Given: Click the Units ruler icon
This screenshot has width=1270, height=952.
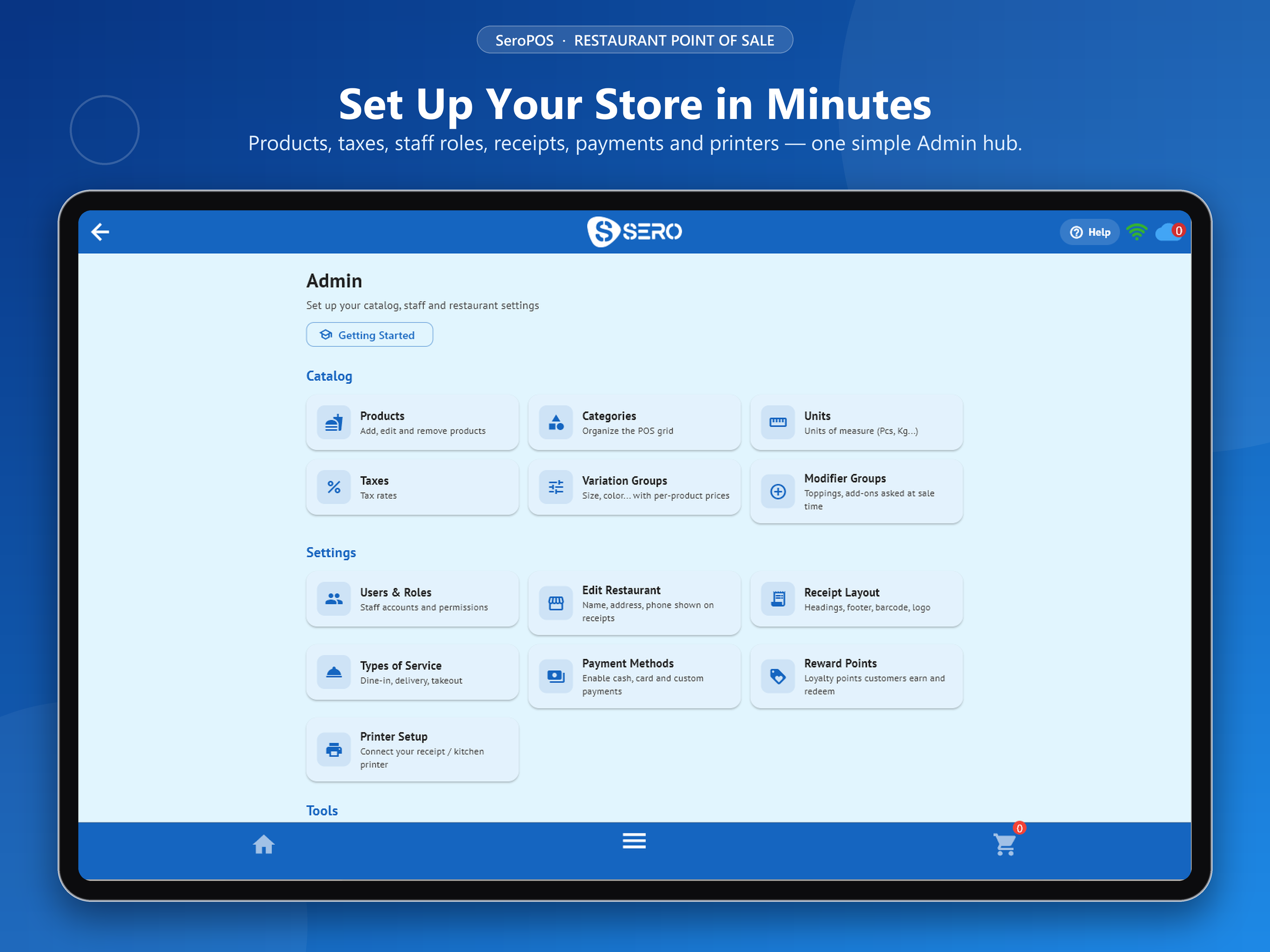Looking at the screenshot, I should 778,423.
